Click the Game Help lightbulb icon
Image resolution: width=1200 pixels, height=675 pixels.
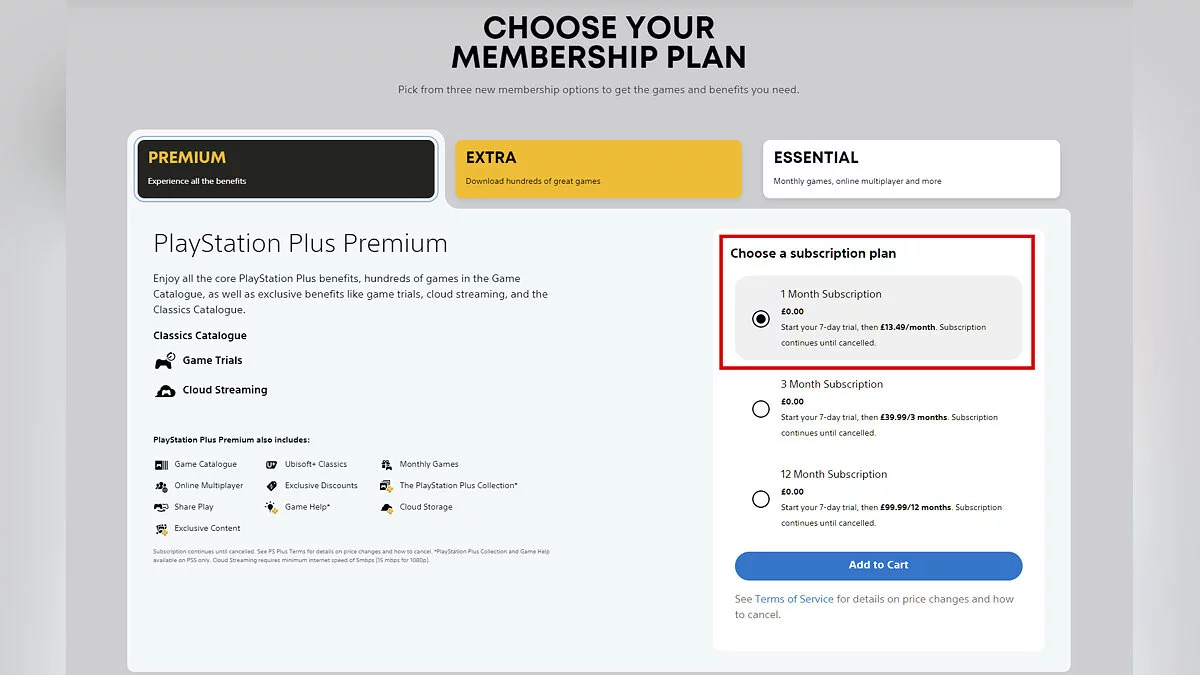(x=271, y=507)
